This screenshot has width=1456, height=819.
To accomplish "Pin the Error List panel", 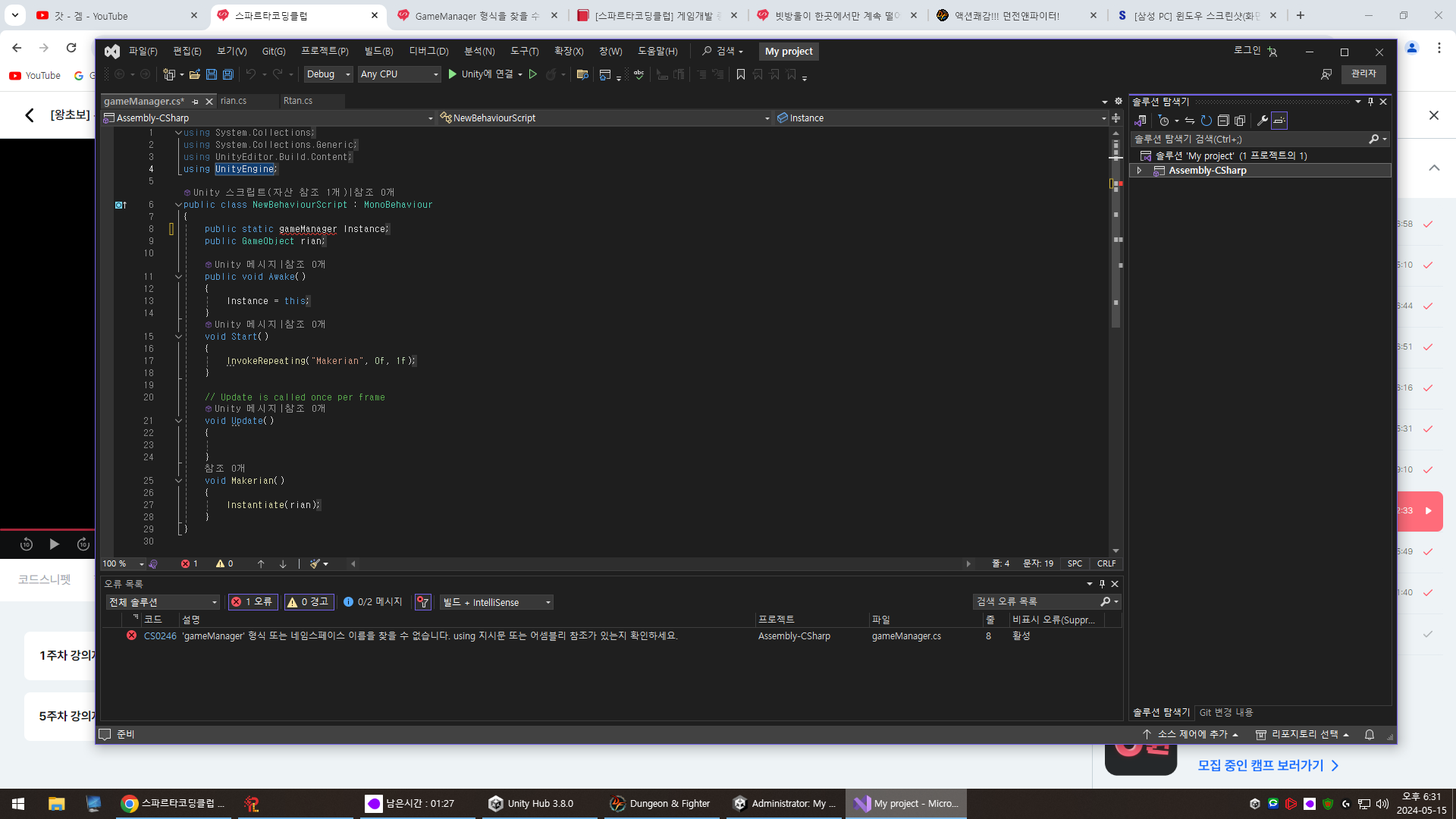I will pos(1102,584).
